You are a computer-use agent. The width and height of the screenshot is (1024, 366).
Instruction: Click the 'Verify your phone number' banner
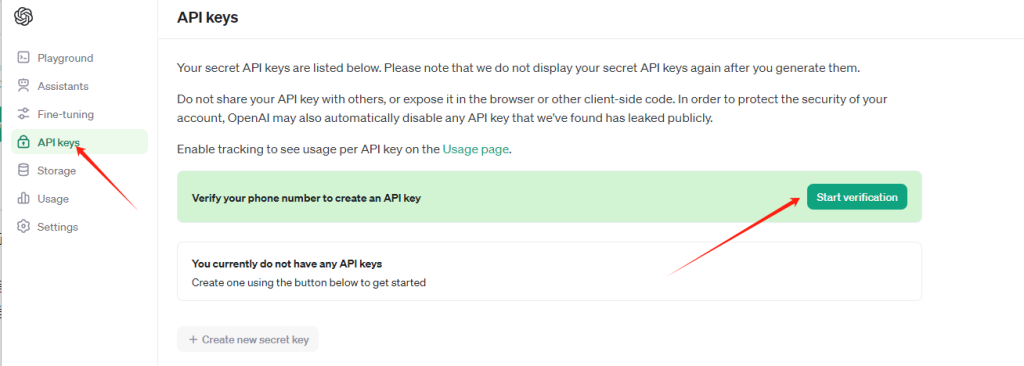(549, 197)
